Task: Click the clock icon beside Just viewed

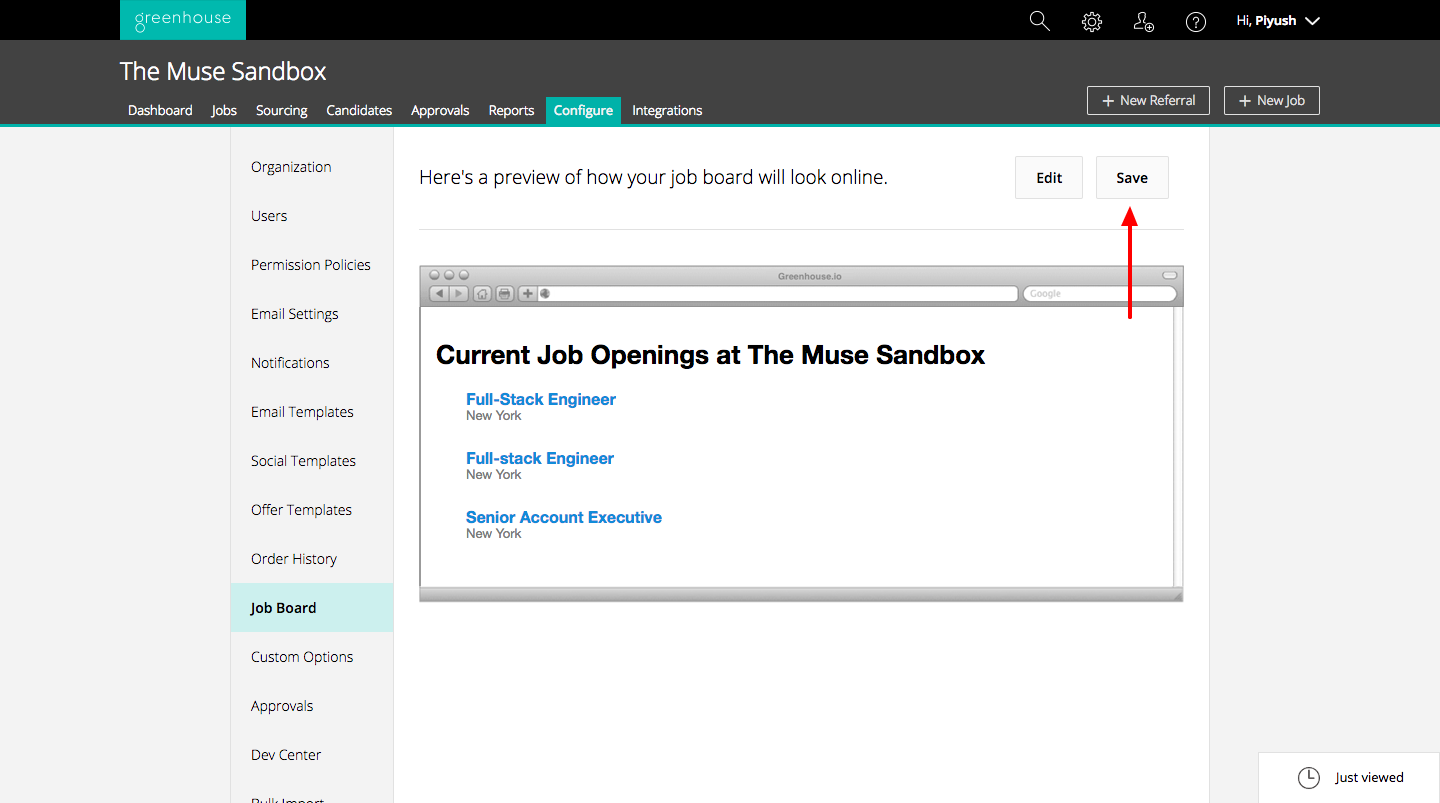Action: (1309, 777)
